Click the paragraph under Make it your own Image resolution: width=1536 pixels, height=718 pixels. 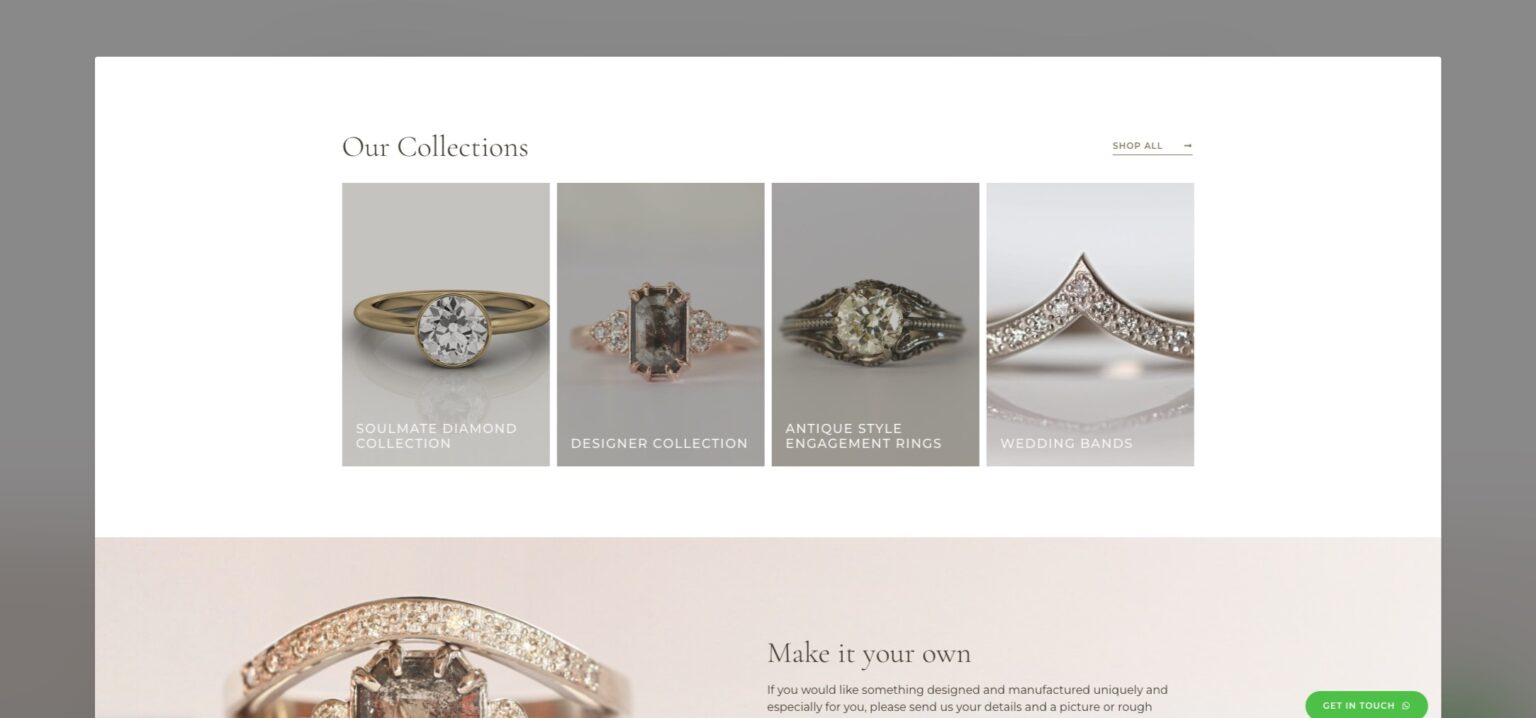(x=967, y=698)
